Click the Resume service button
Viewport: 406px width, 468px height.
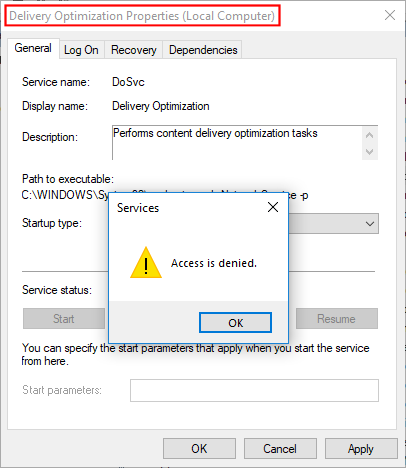pyautogui.click(x=336, y=319)
